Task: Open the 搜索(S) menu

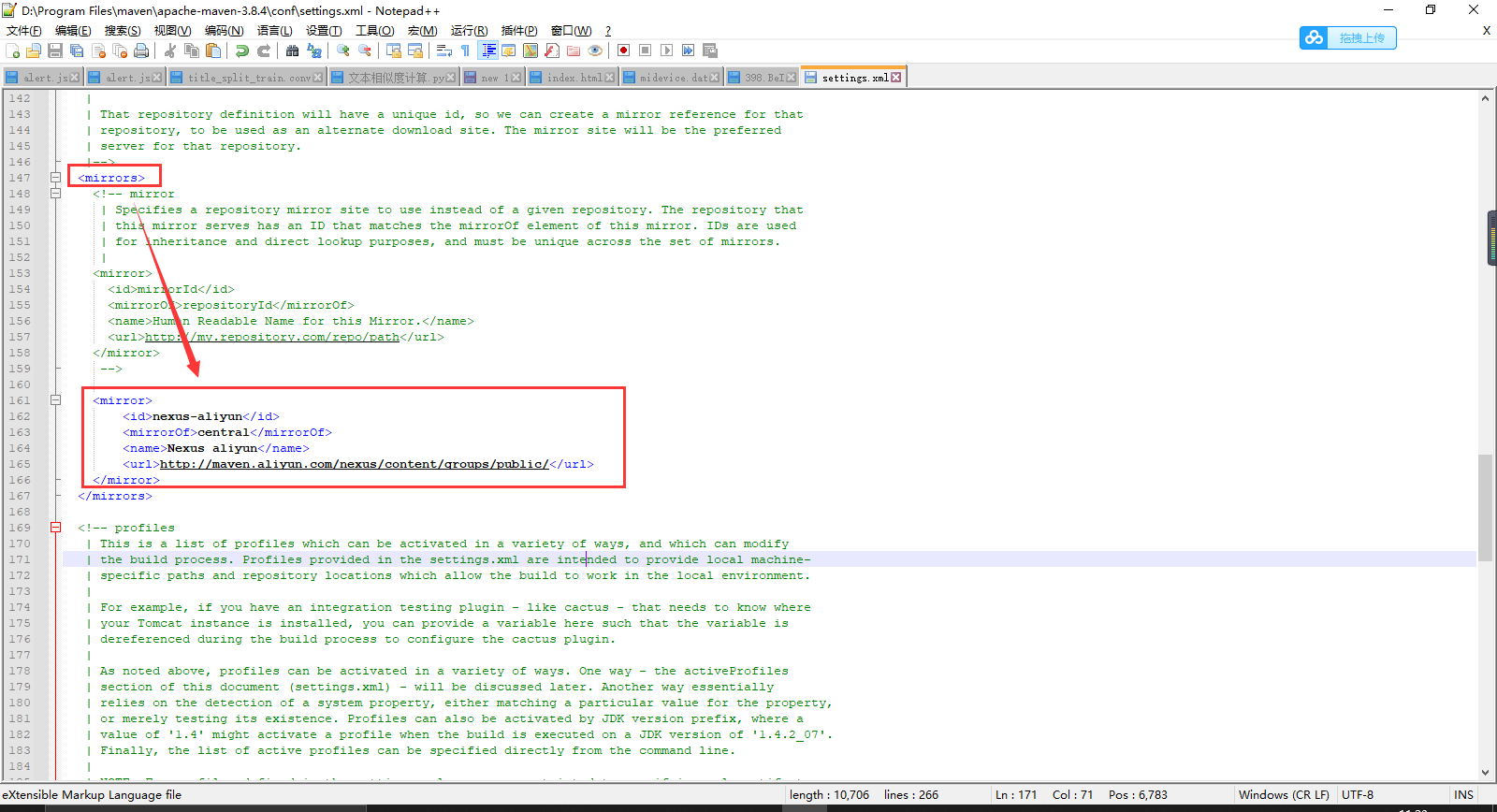Action: pos(123,31)
